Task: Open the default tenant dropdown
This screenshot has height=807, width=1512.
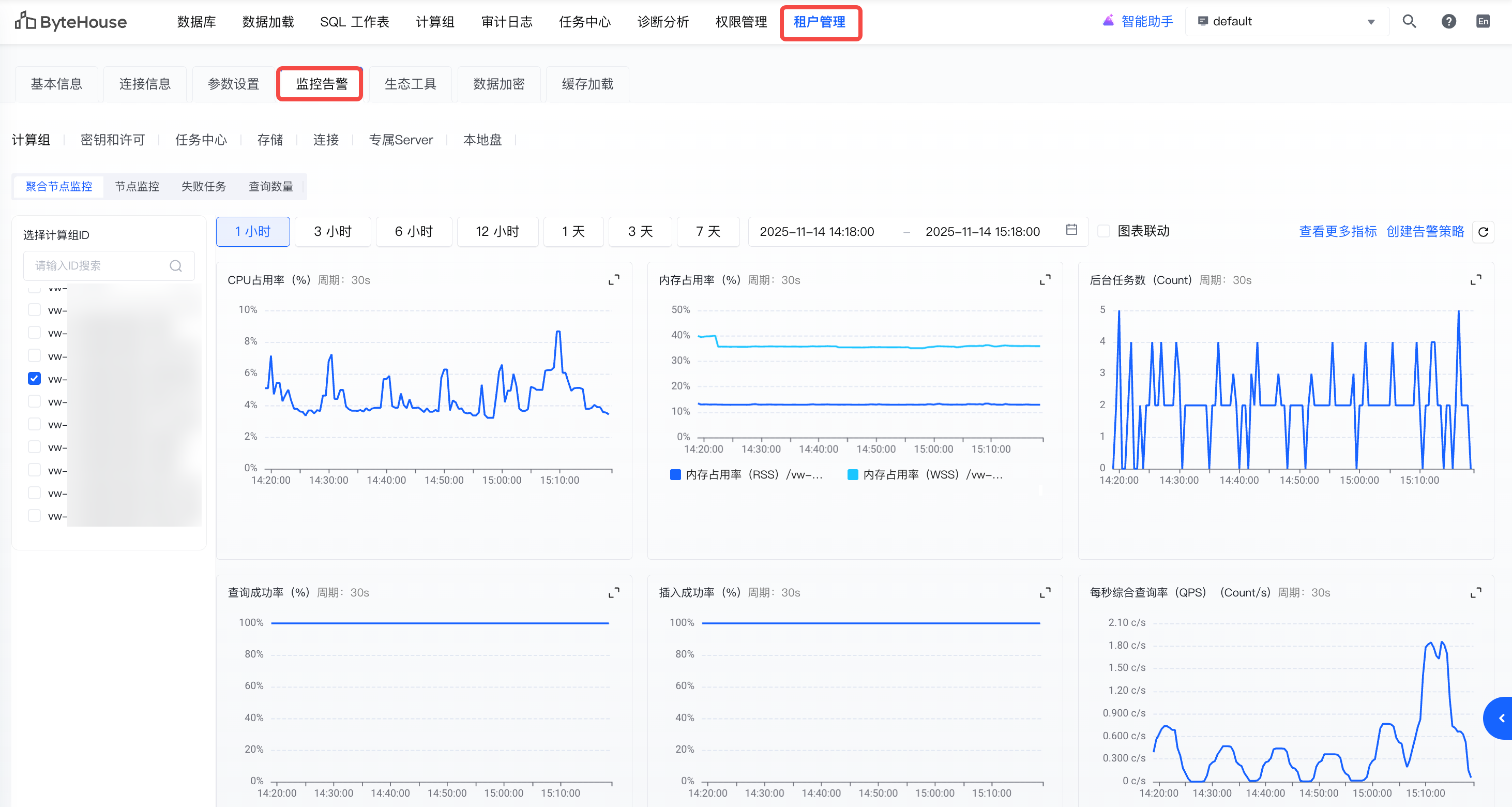Action: pos(1287,22)
